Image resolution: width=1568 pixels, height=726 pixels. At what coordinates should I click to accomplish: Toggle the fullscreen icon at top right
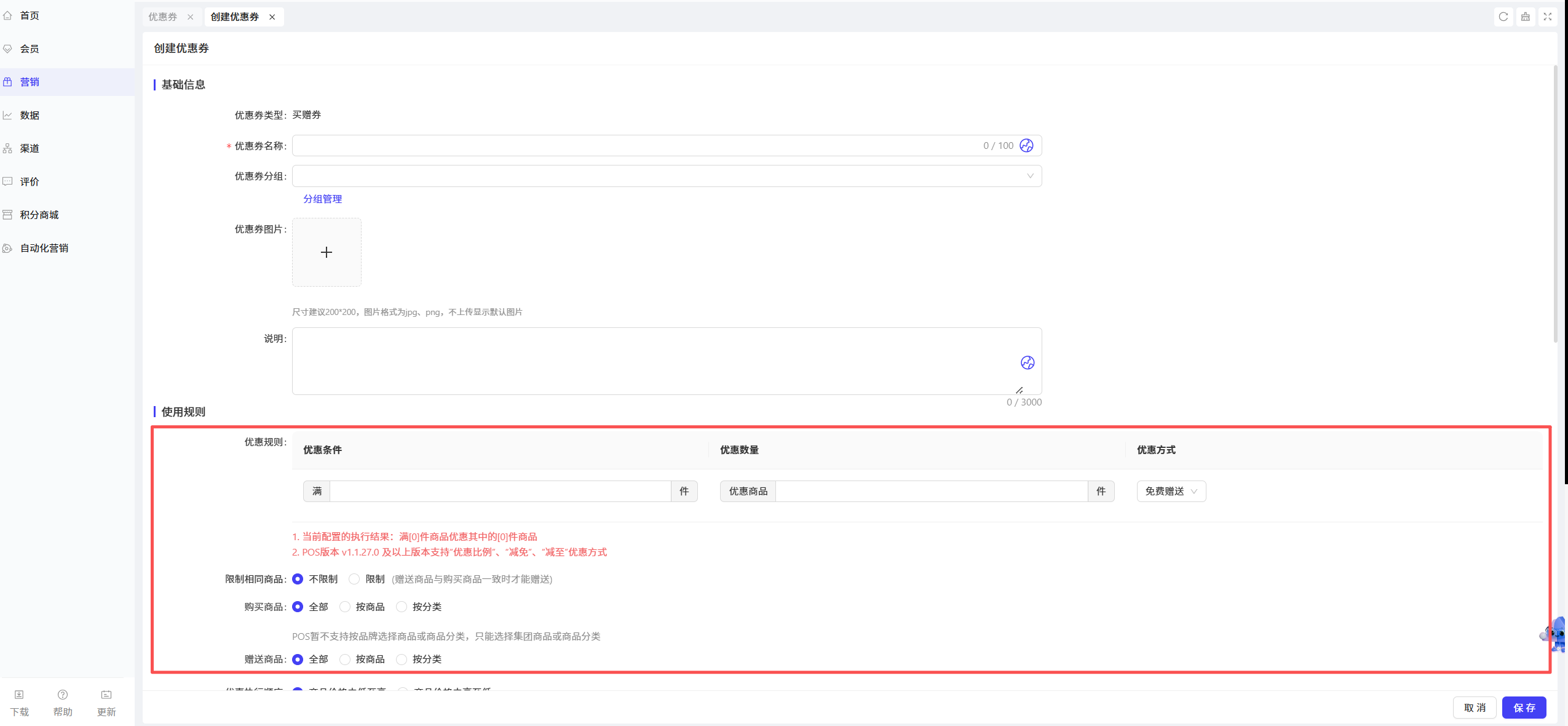point(1548,17)
